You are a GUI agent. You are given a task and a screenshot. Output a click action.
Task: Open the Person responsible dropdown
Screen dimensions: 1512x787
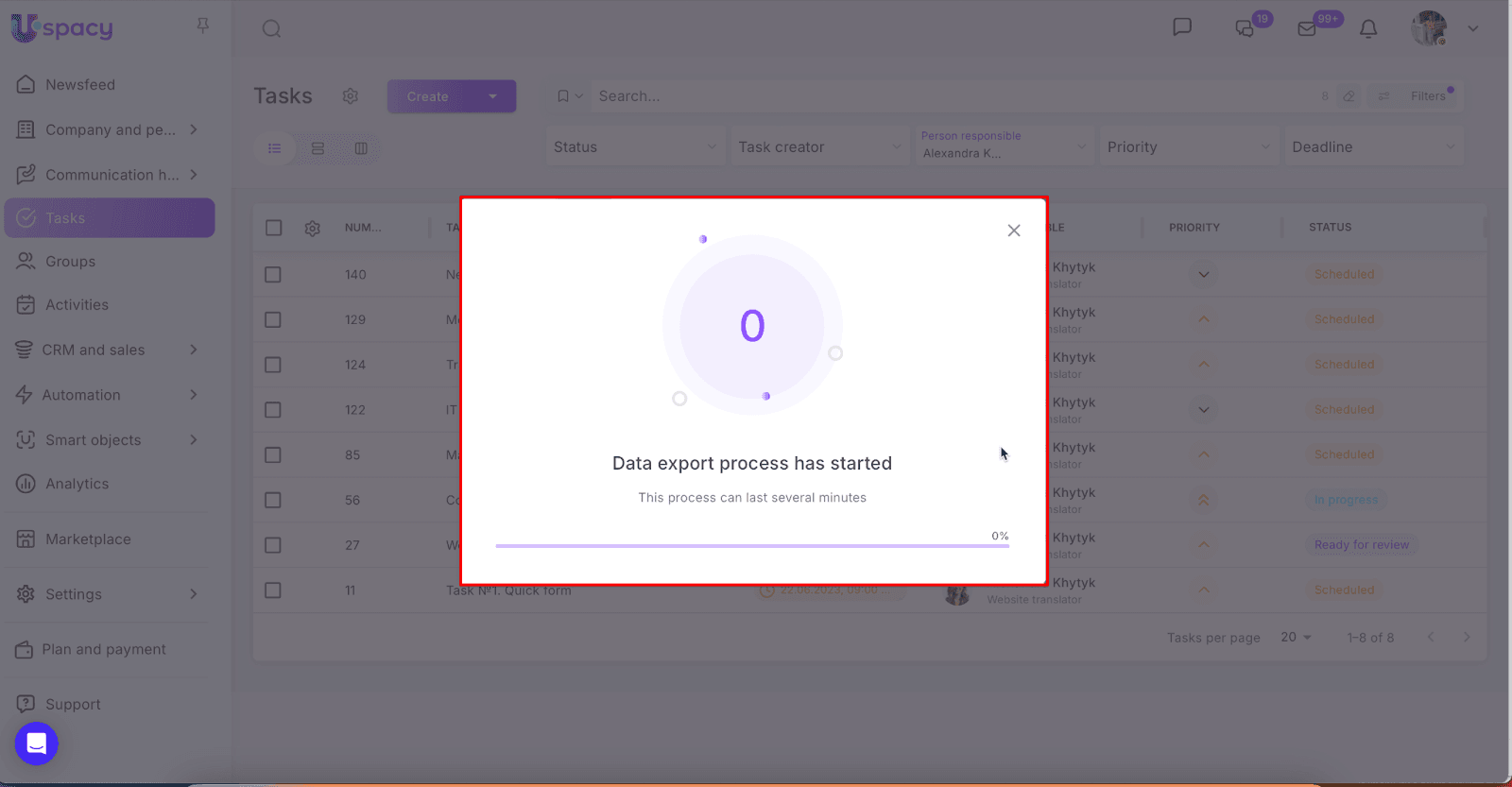coord(1005,146)
